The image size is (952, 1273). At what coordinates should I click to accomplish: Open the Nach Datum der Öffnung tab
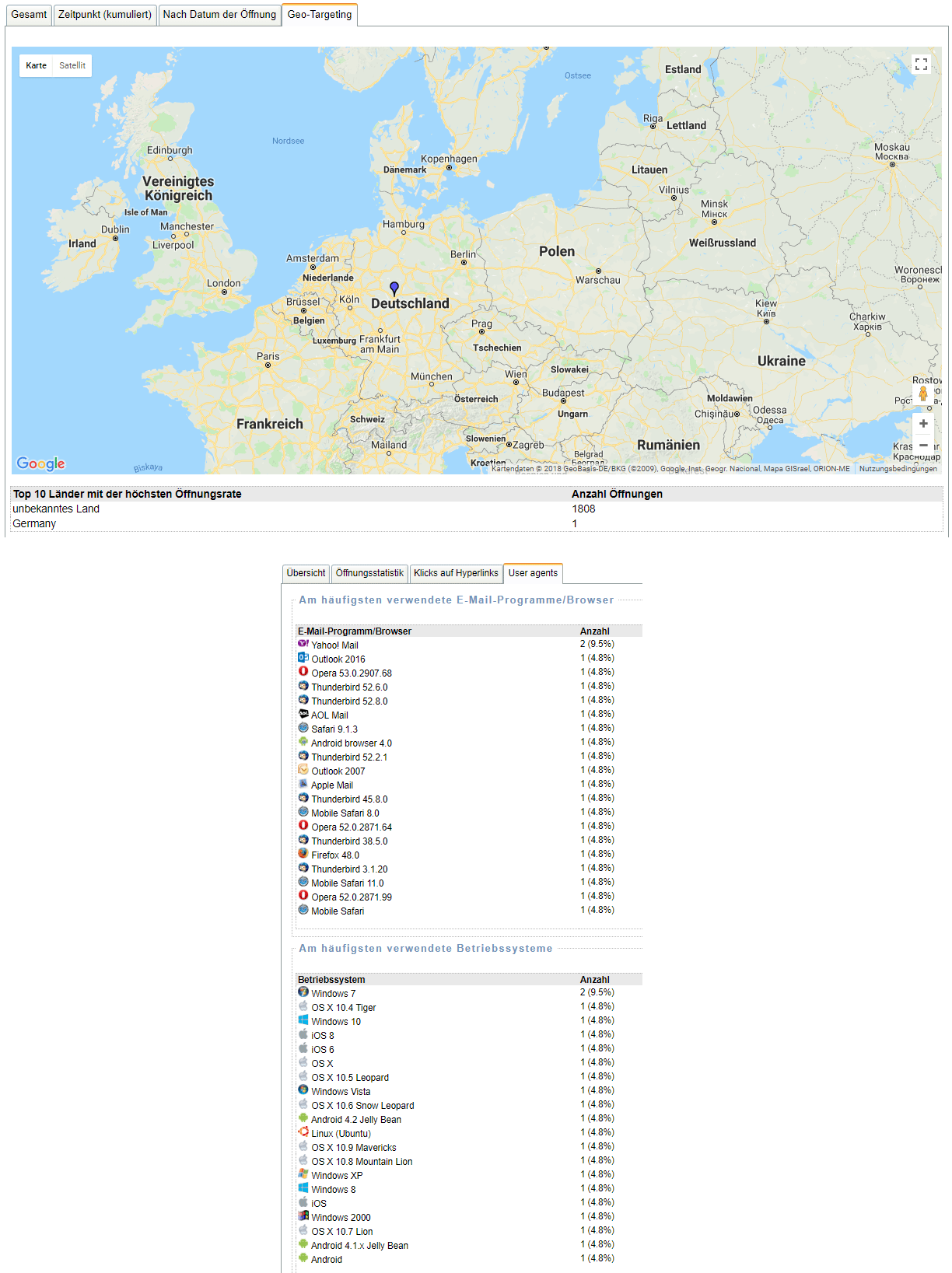click(219, 15)
